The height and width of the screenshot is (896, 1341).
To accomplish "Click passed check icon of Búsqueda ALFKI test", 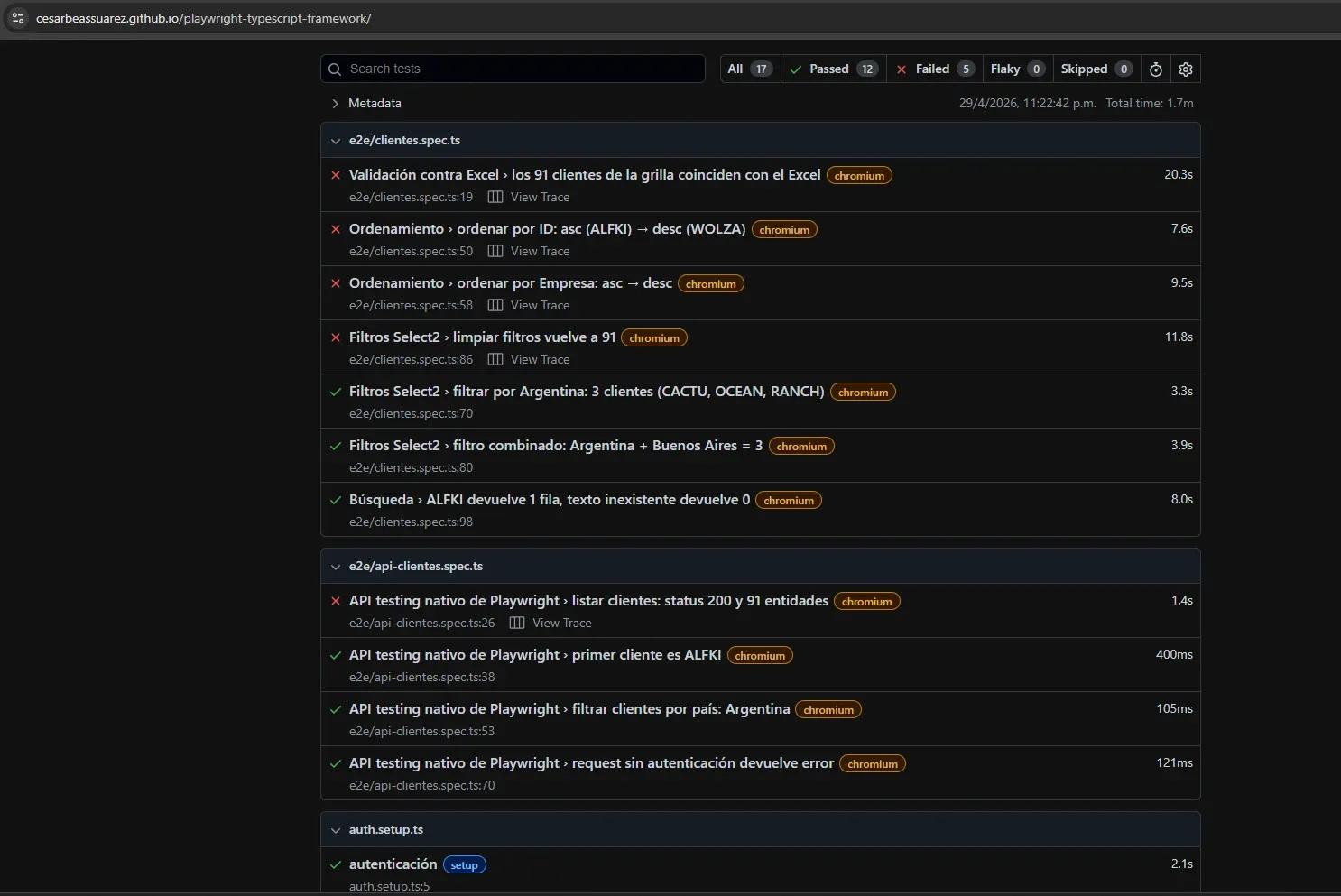I will point(336,500).
